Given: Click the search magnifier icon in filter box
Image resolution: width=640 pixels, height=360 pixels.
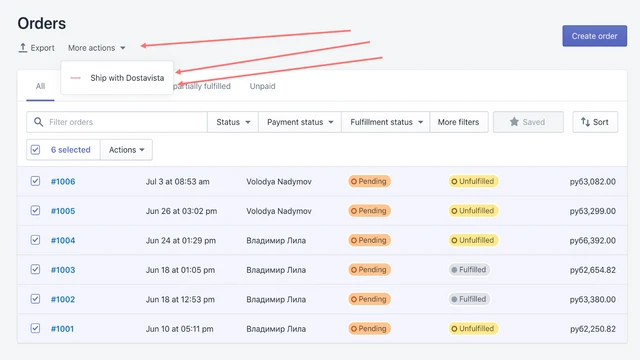Looking at the screenshot, I should click(x=38, y=122).
